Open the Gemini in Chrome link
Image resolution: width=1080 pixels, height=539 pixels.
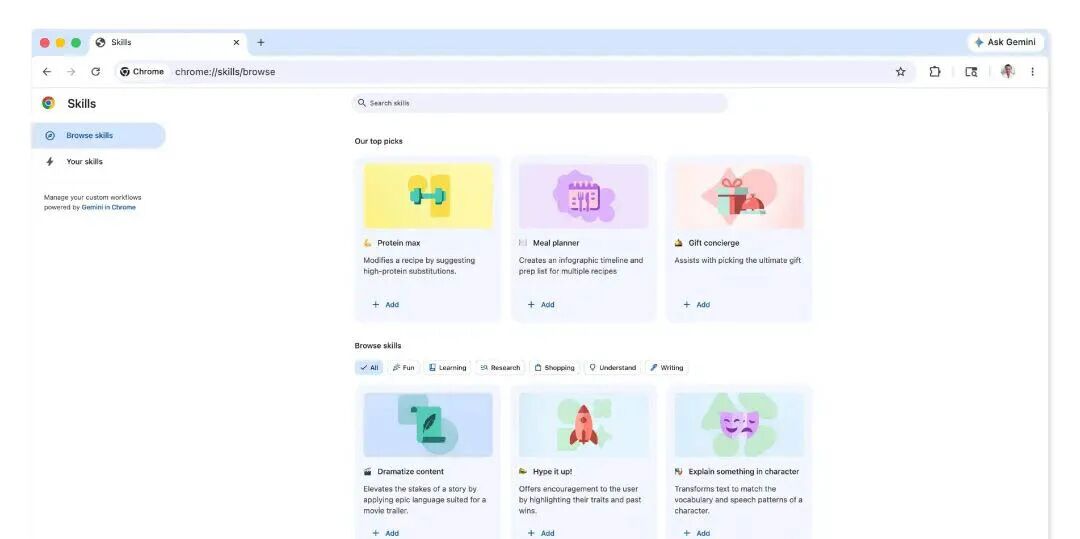click(108, 208)
